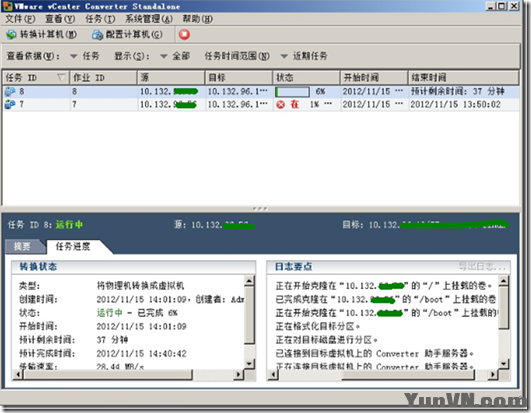
Task: Switch to the 任务进度 tab
Action: point(73,246)
